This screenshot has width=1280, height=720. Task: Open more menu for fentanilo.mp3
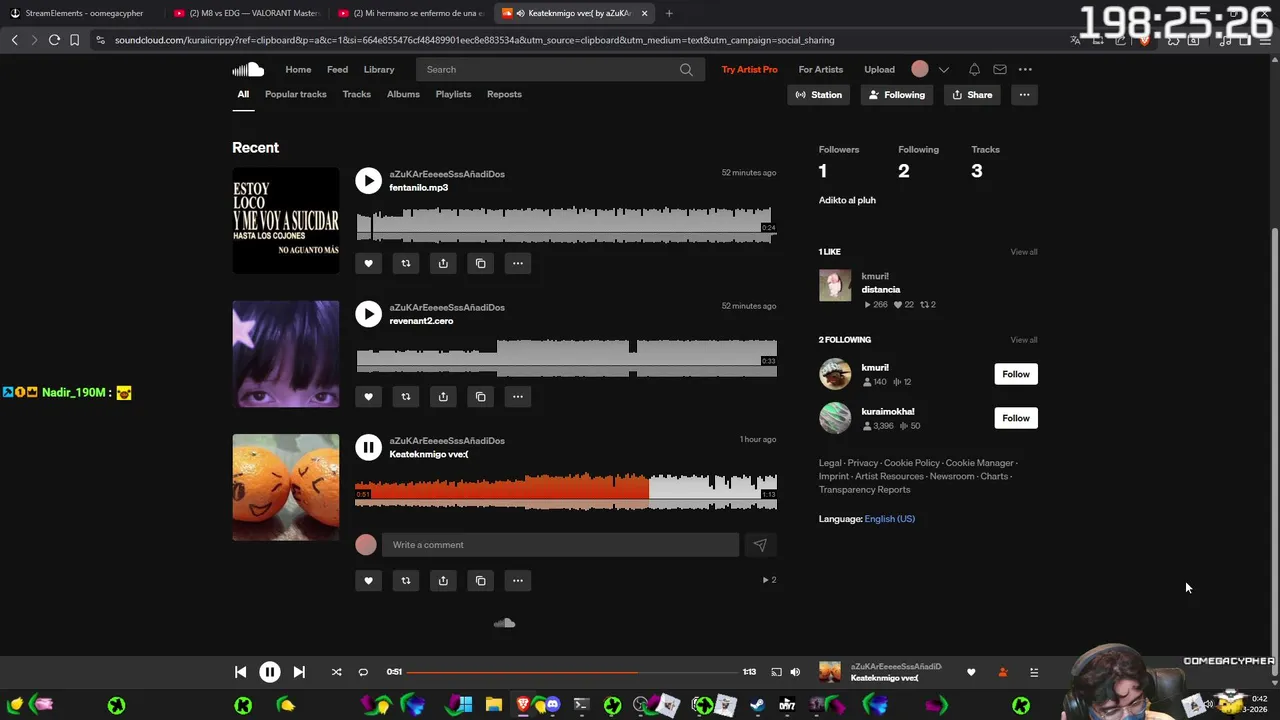[x=518, y=263]
